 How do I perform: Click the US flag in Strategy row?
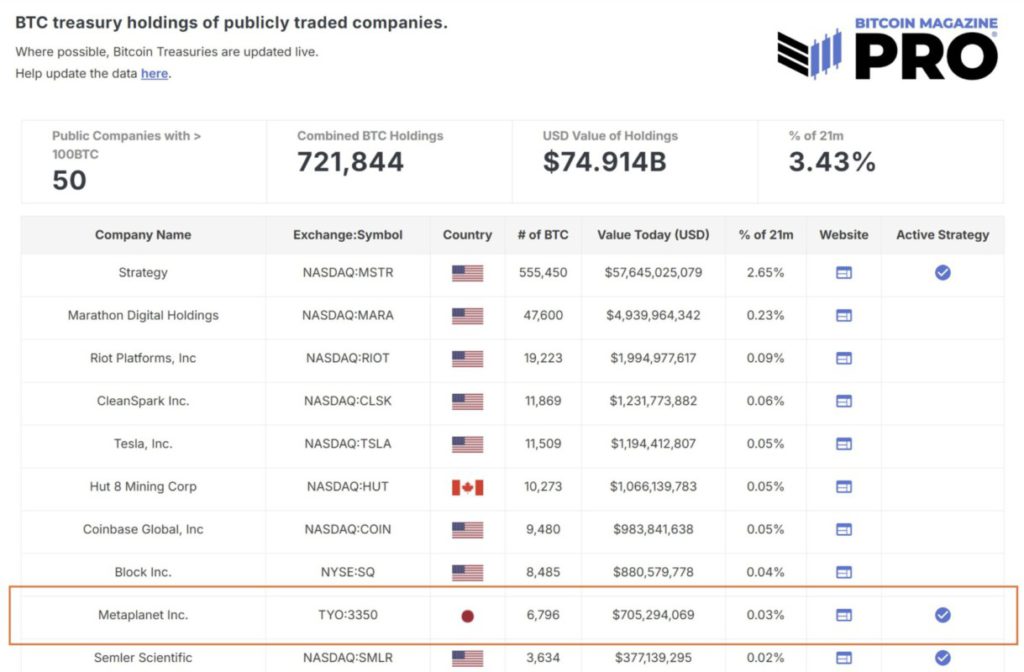point(468,273)
